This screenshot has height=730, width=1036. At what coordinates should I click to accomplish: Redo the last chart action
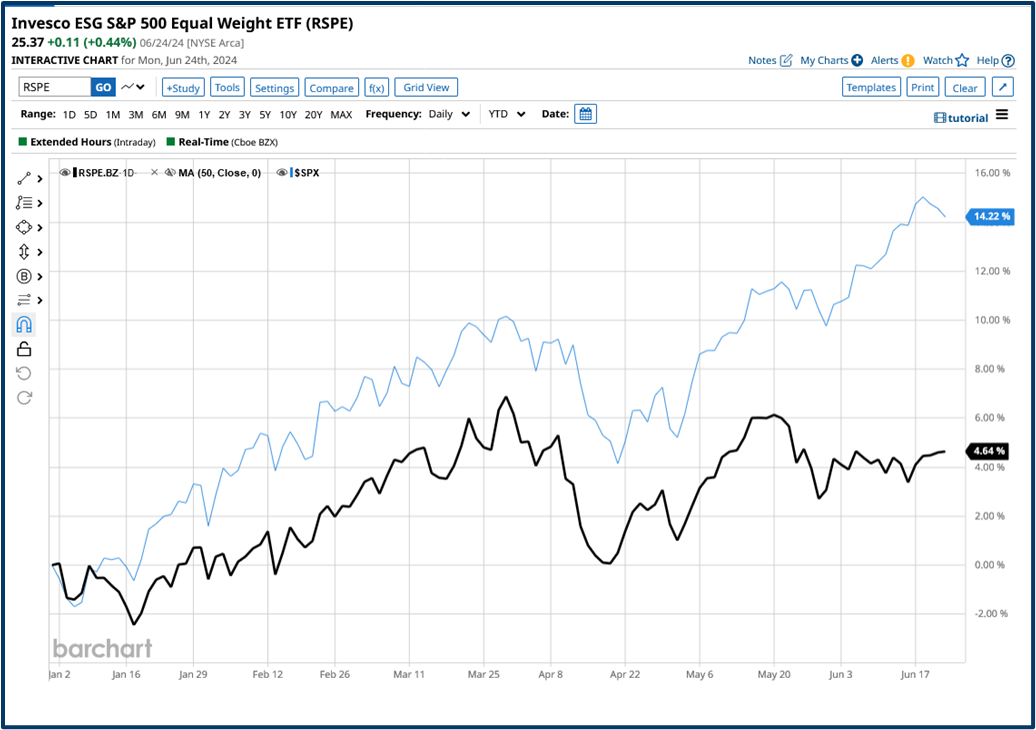(23, 397)
